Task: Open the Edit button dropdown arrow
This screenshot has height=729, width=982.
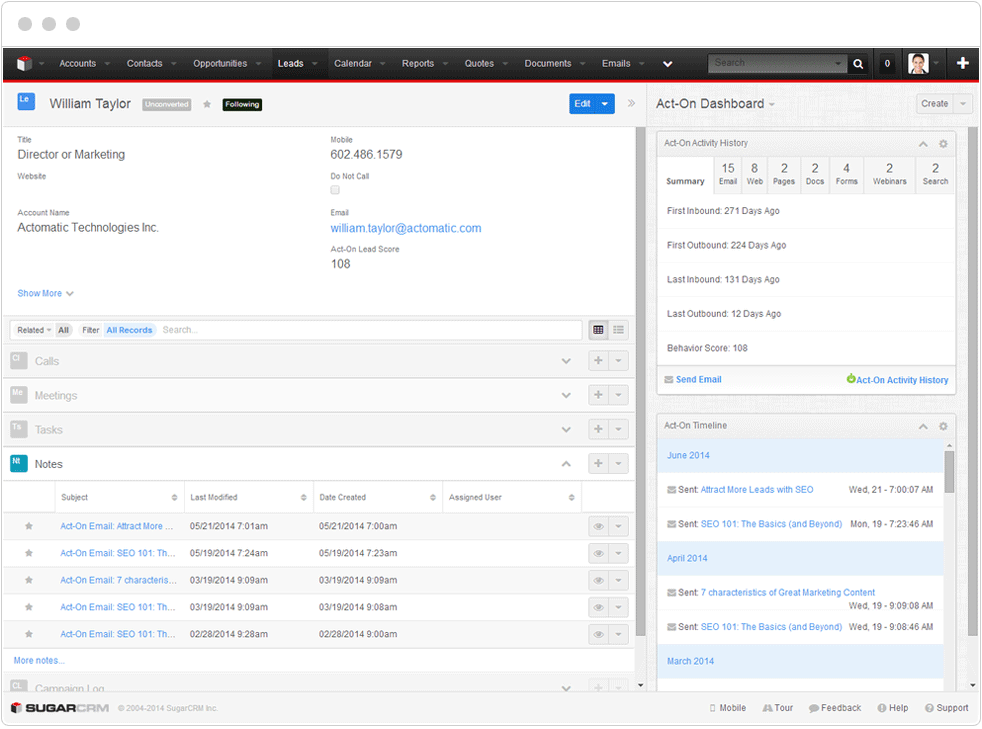Action: click(x=605, y=104)
